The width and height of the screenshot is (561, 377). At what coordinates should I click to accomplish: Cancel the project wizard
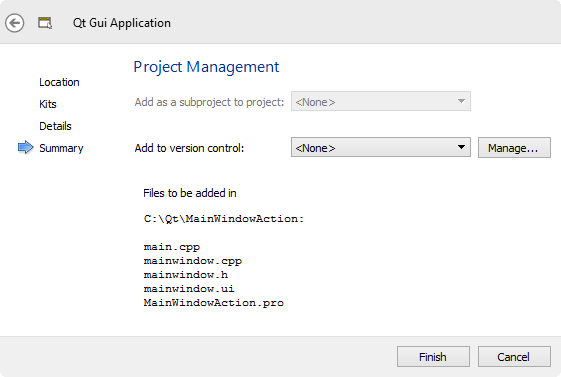pyautogui.click(x=514, y=357)
